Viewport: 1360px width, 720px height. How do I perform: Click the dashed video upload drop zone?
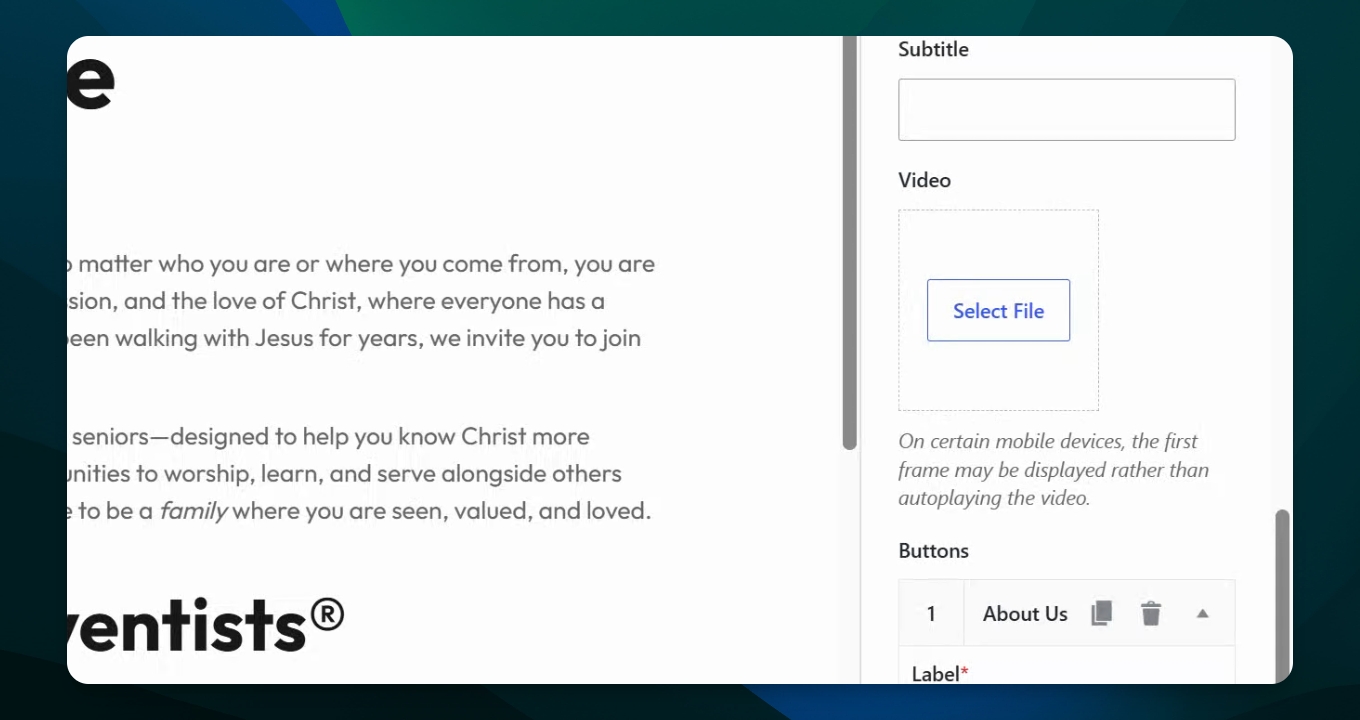(x=998, y=310)
